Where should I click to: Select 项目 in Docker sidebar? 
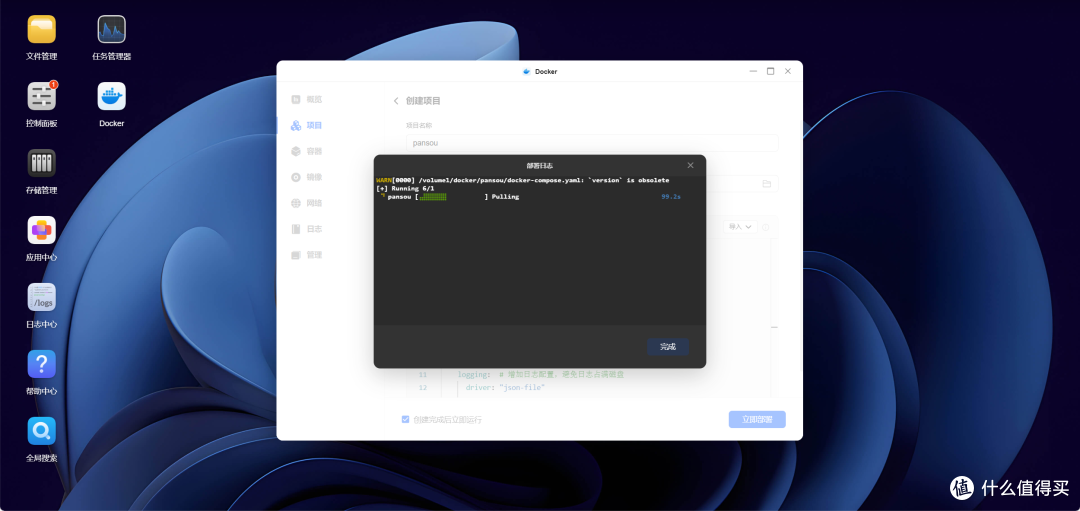click(307, 125)
